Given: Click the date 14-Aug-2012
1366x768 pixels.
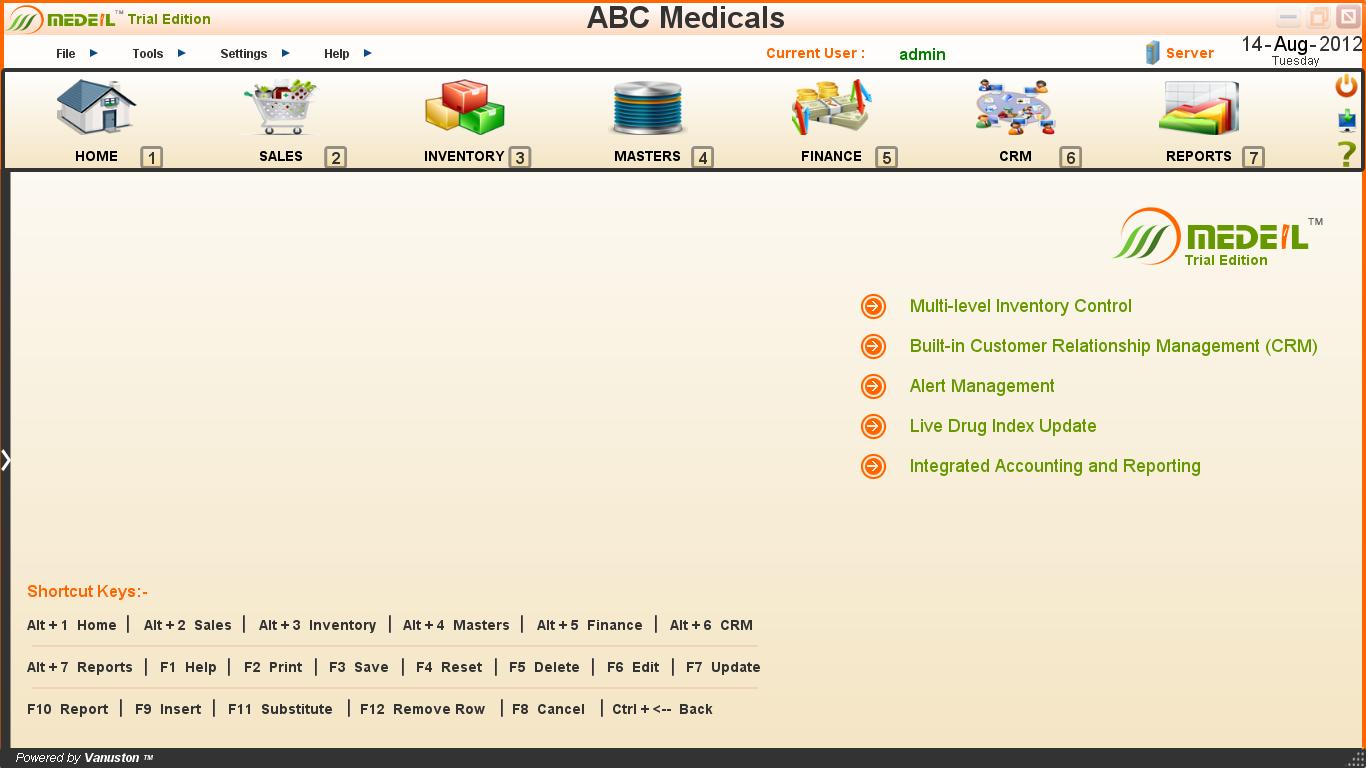Looking at the screenshot, I should [1302, 44].
